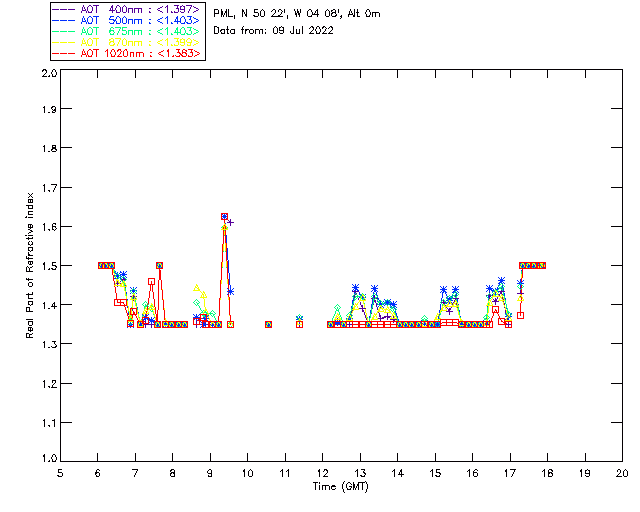Click the isolated data marker between 10 and 11
This screenshot has width=640, height=512.
coord(269,325)
